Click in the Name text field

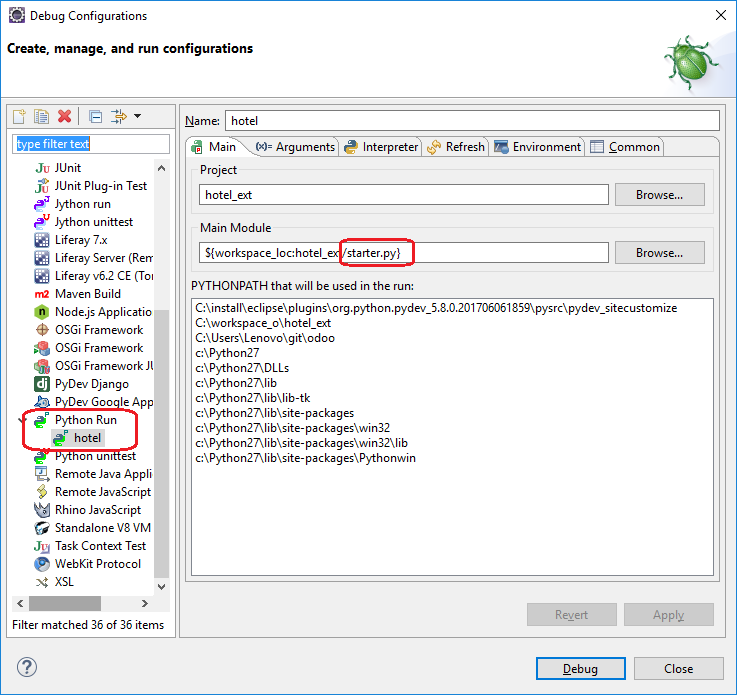(472, 120)
